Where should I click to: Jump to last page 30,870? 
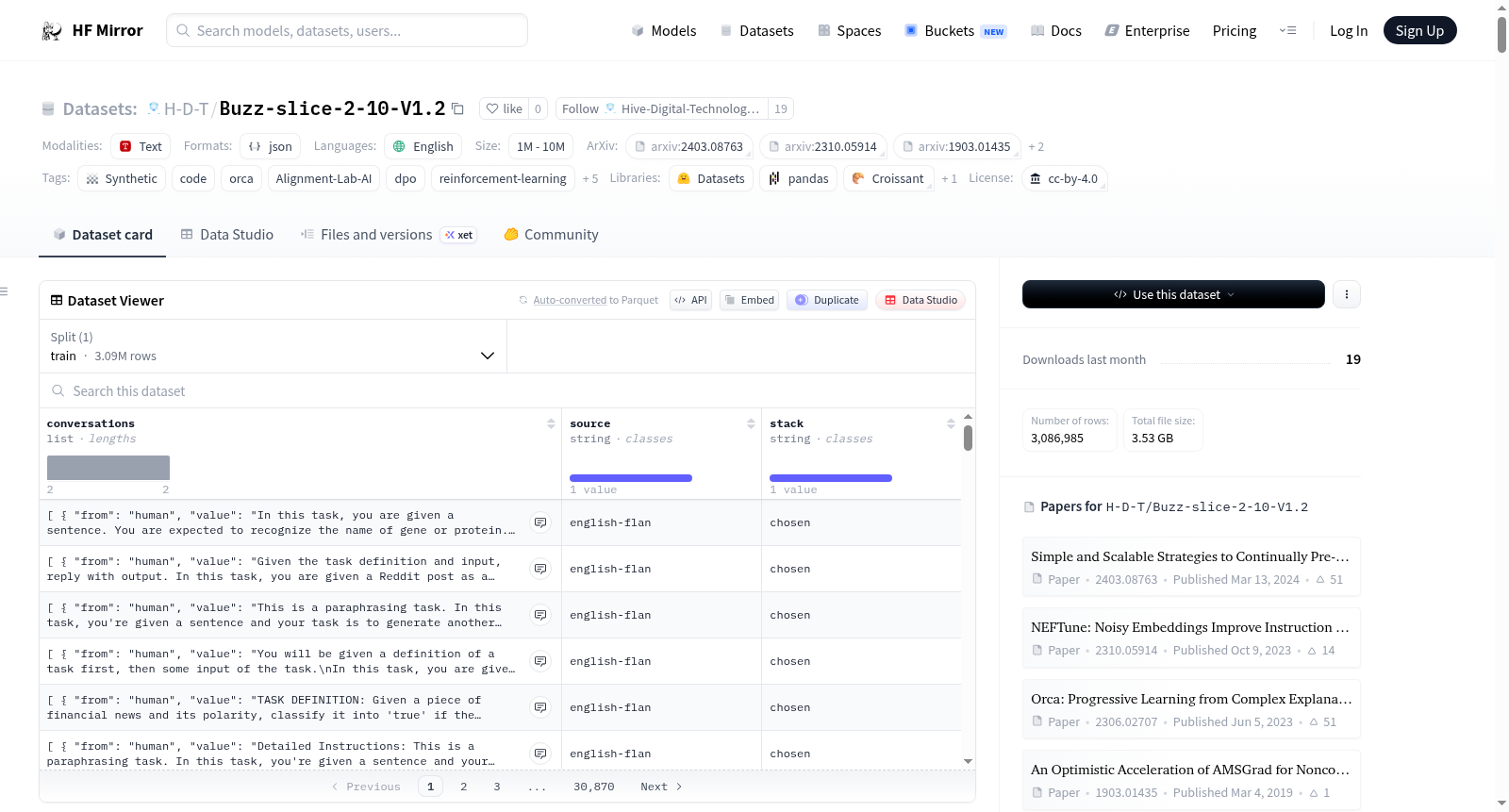[594, 787]
